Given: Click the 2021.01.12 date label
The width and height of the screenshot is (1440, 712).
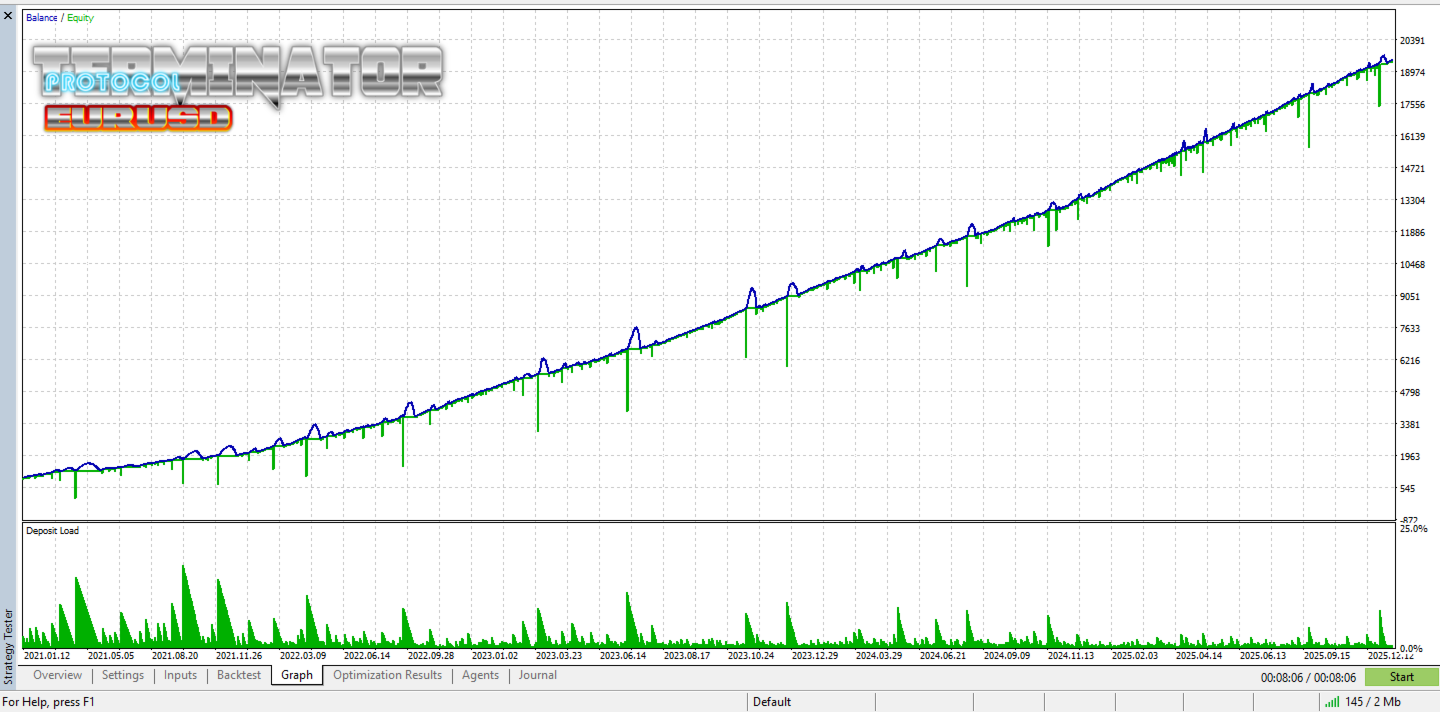Looking at the screenshot, I should 46,656.
